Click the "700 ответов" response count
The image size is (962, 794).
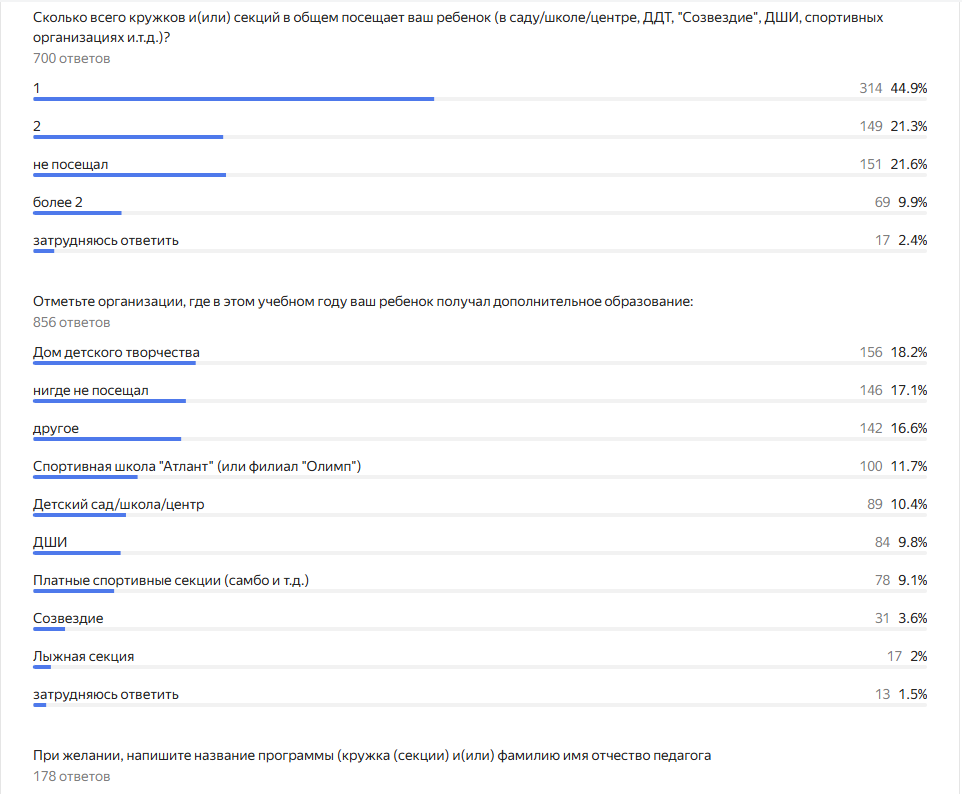coord(71,58)
